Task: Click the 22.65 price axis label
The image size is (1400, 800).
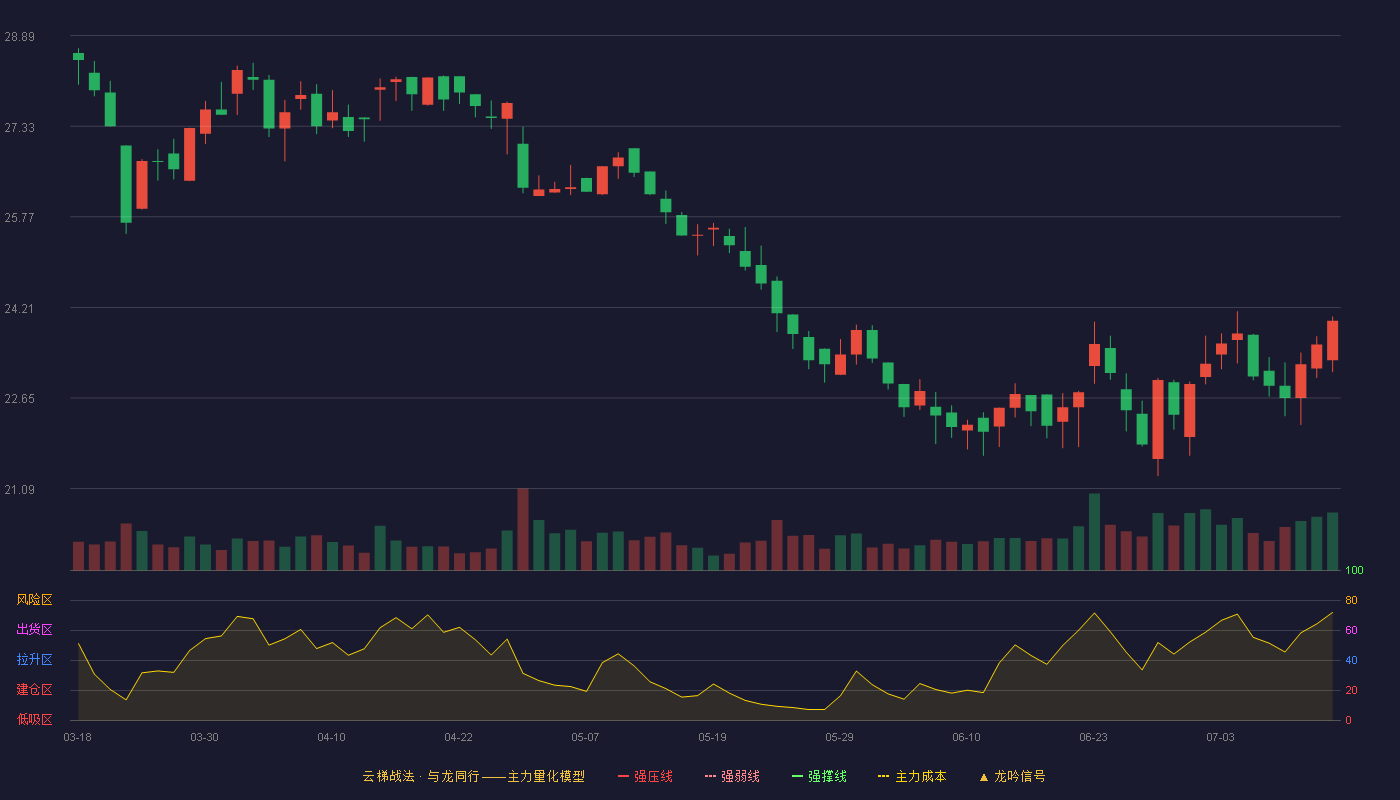Action: pos(19,398)
